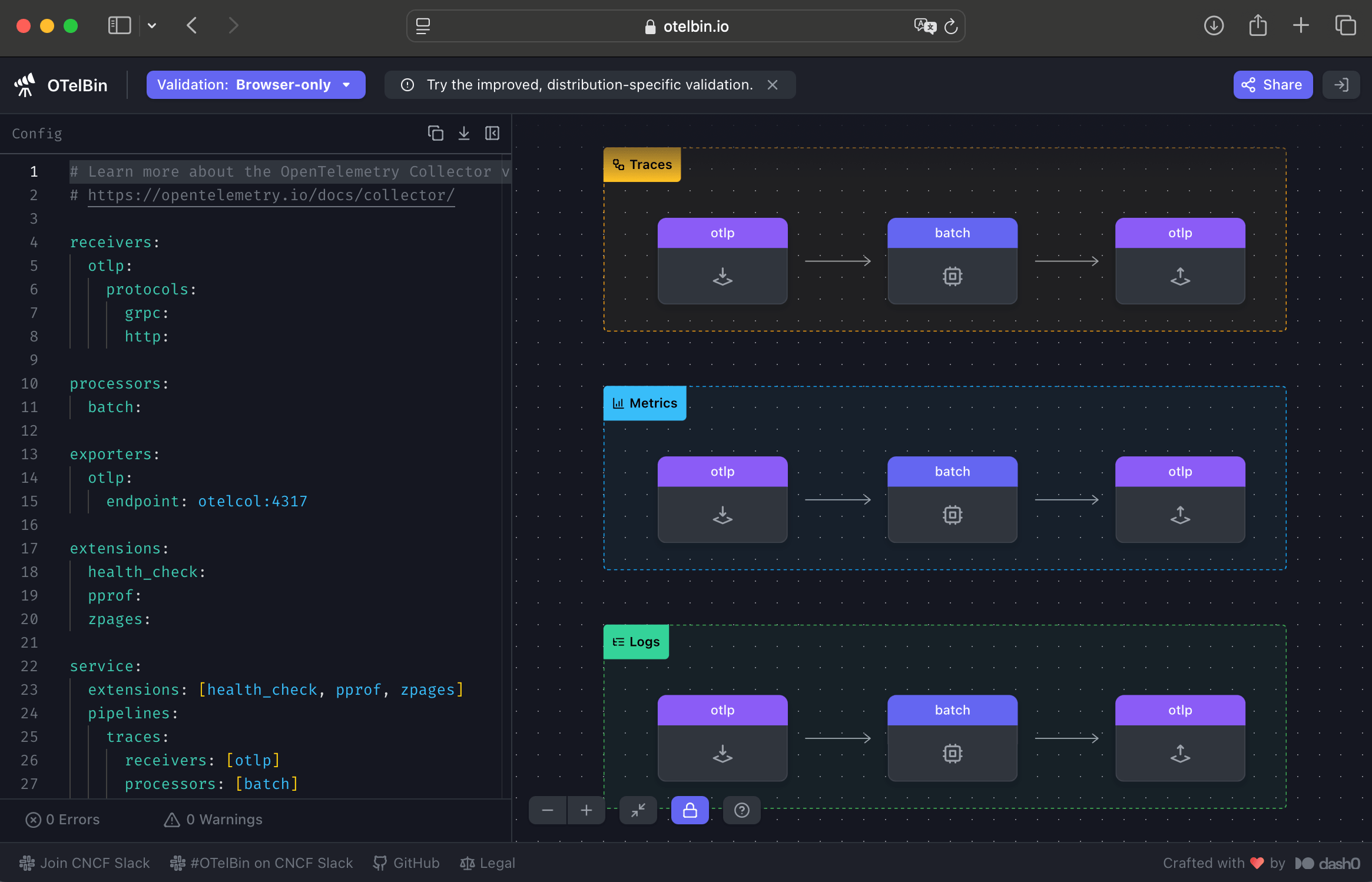Image resolution: width=1372 pixels, height=882 pixels.
Task: Open #OTelBin on CNCF Slack link
Action: pos(261,863)
